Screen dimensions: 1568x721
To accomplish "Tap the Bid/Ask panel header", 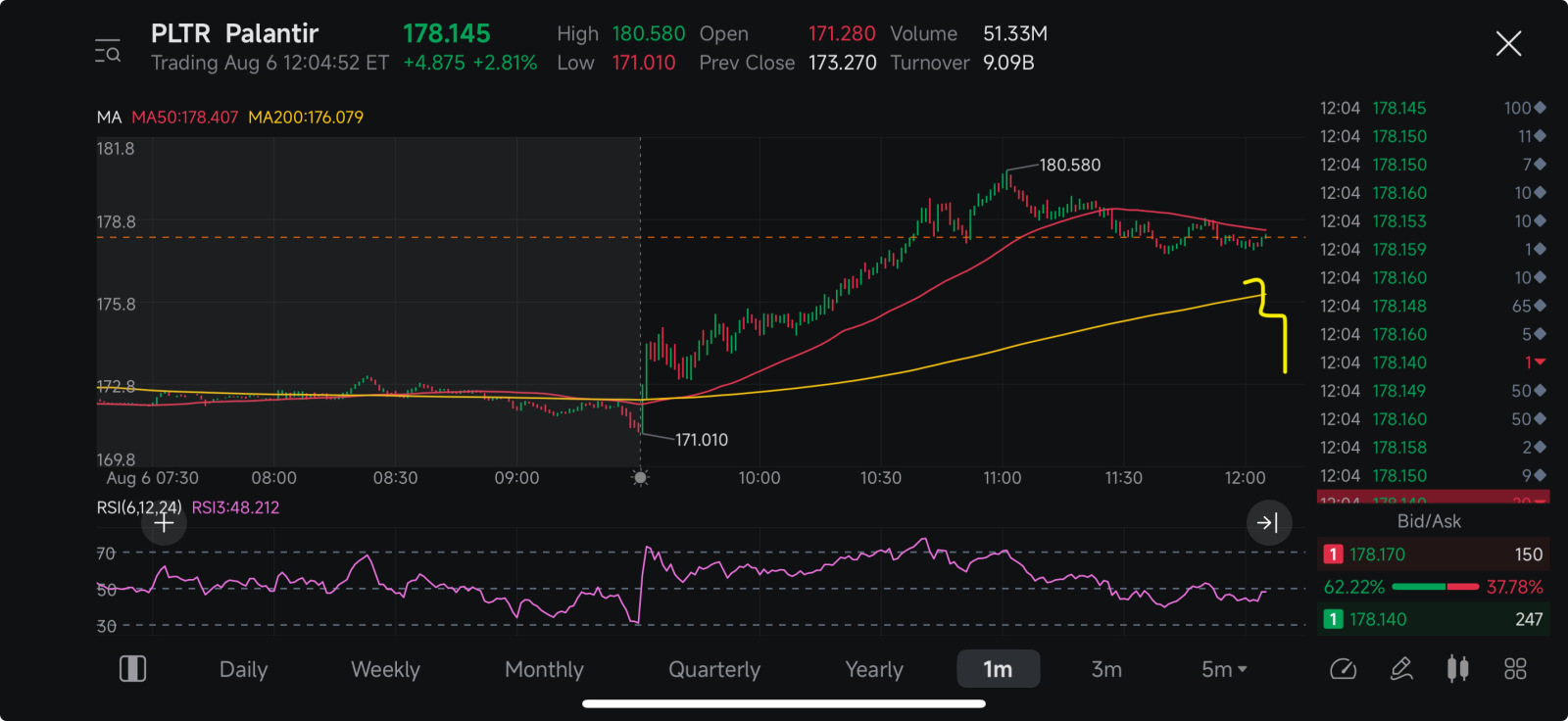I will tap(1429, 521).
